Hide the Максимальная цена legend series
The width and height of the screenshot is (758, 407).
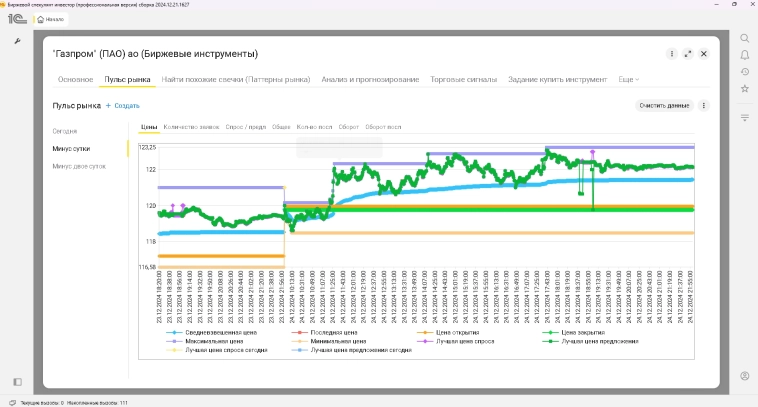[x=208, y=341]
